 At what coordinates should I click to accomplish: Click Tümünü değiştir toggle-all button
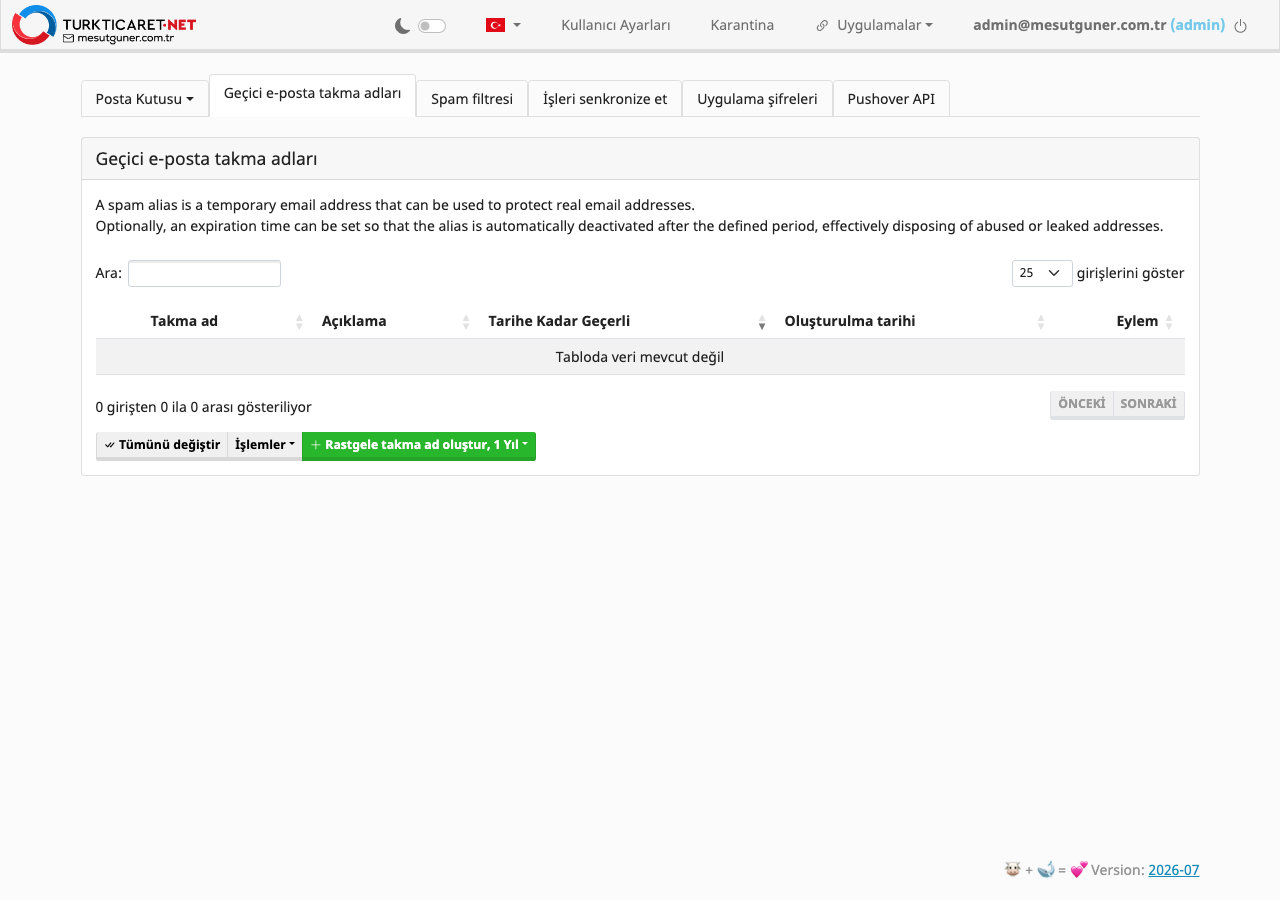click(162, 445)
